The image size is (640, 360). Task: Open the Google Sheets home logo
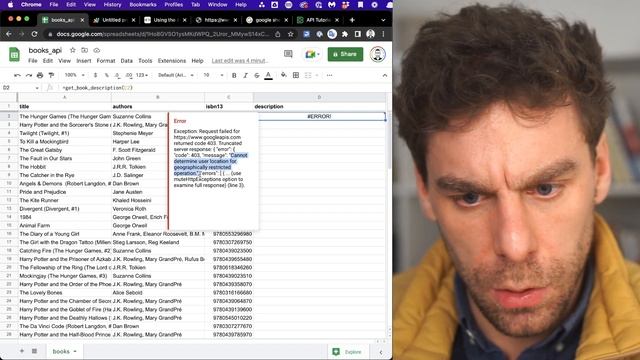coord(15,55)
